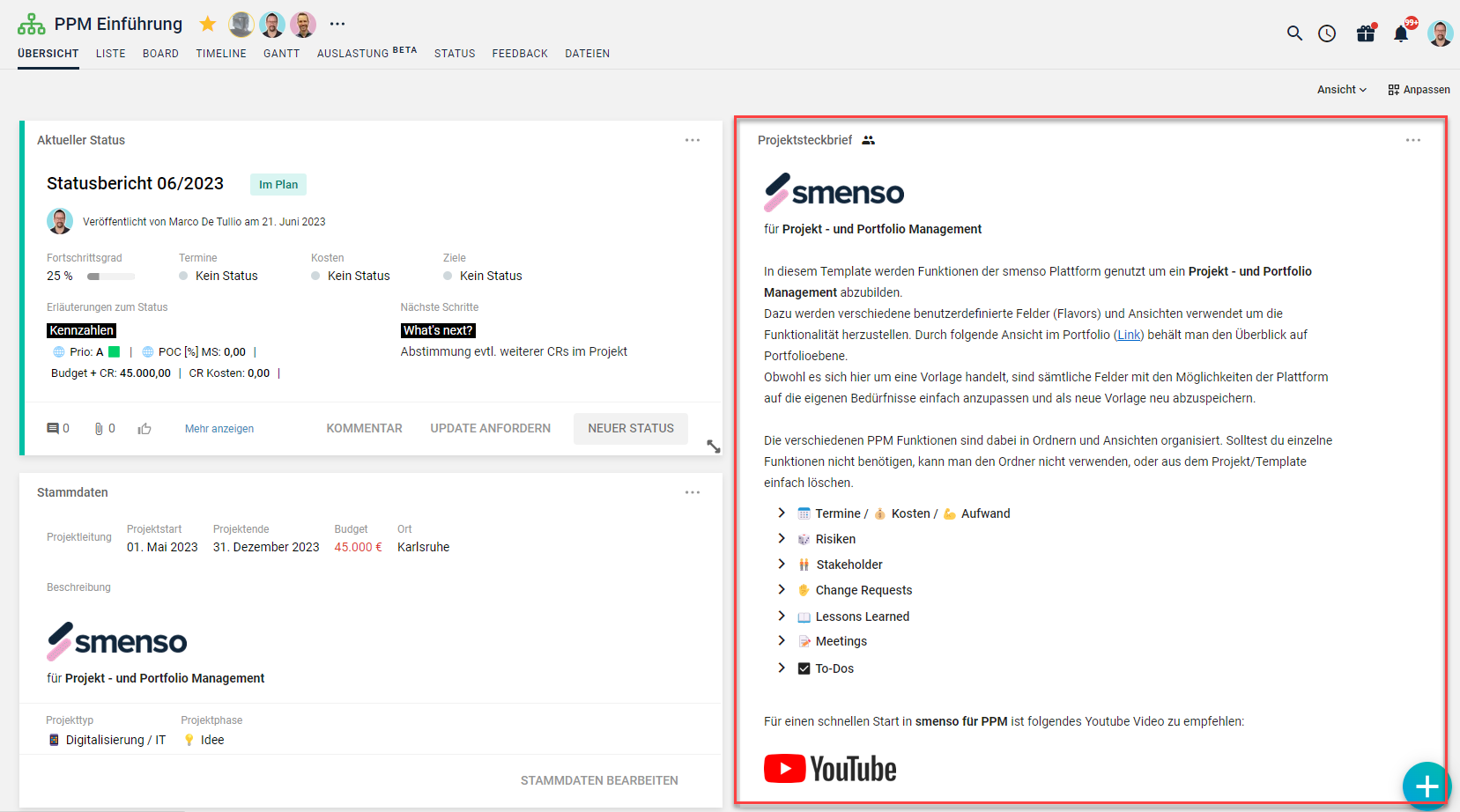Image resolution: width=1460 pixels, height=812 pixels.
Task: Click the Fortschrittsgrad 25 % progress bar
Action: click(x=111, y=277)
